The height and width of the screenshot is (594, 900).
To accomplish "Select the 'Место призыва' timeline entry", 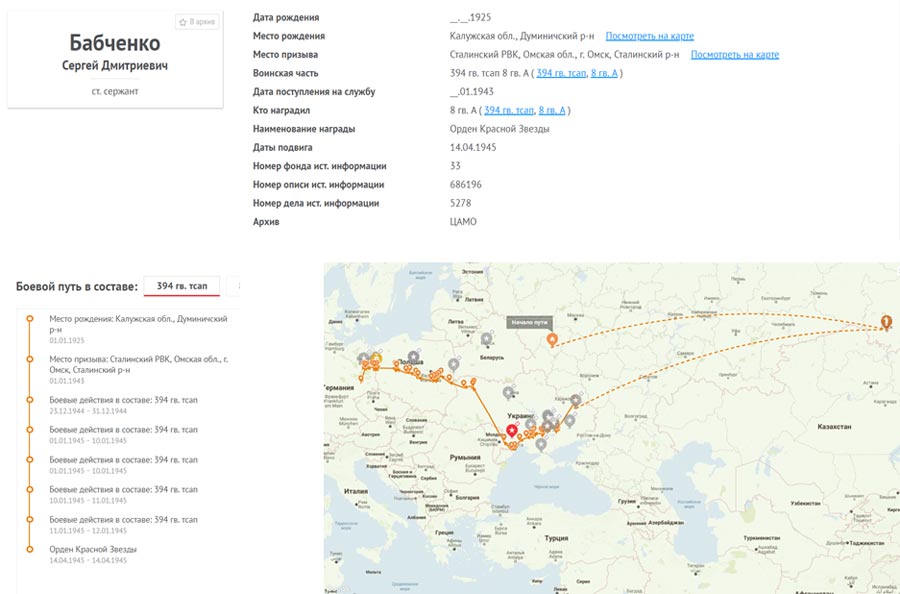I will (x=138, y=362).
